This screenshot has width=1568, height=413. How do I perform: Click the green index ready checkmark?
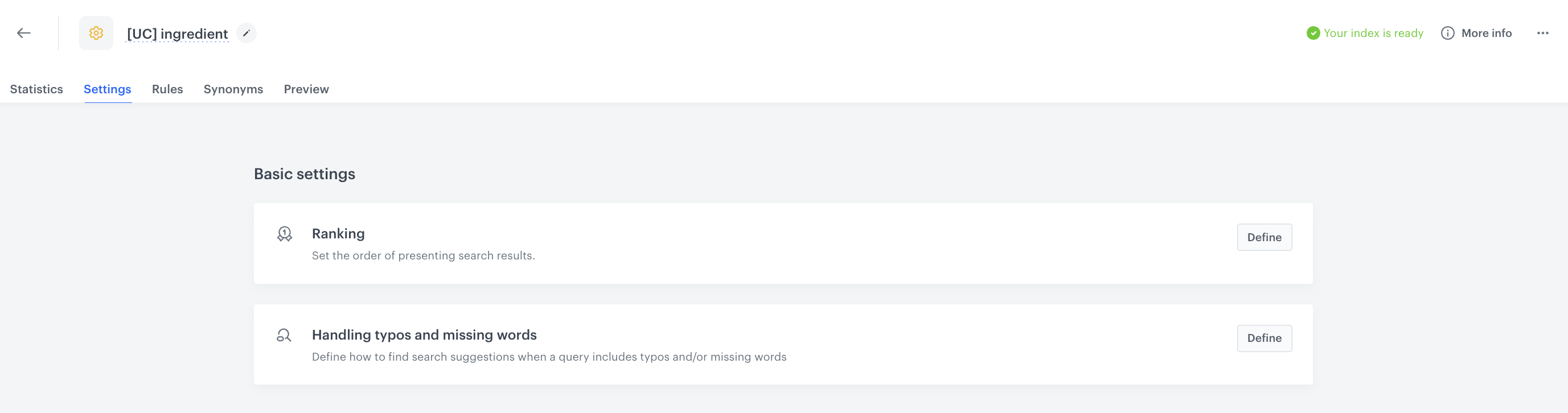coord(1313,34)
